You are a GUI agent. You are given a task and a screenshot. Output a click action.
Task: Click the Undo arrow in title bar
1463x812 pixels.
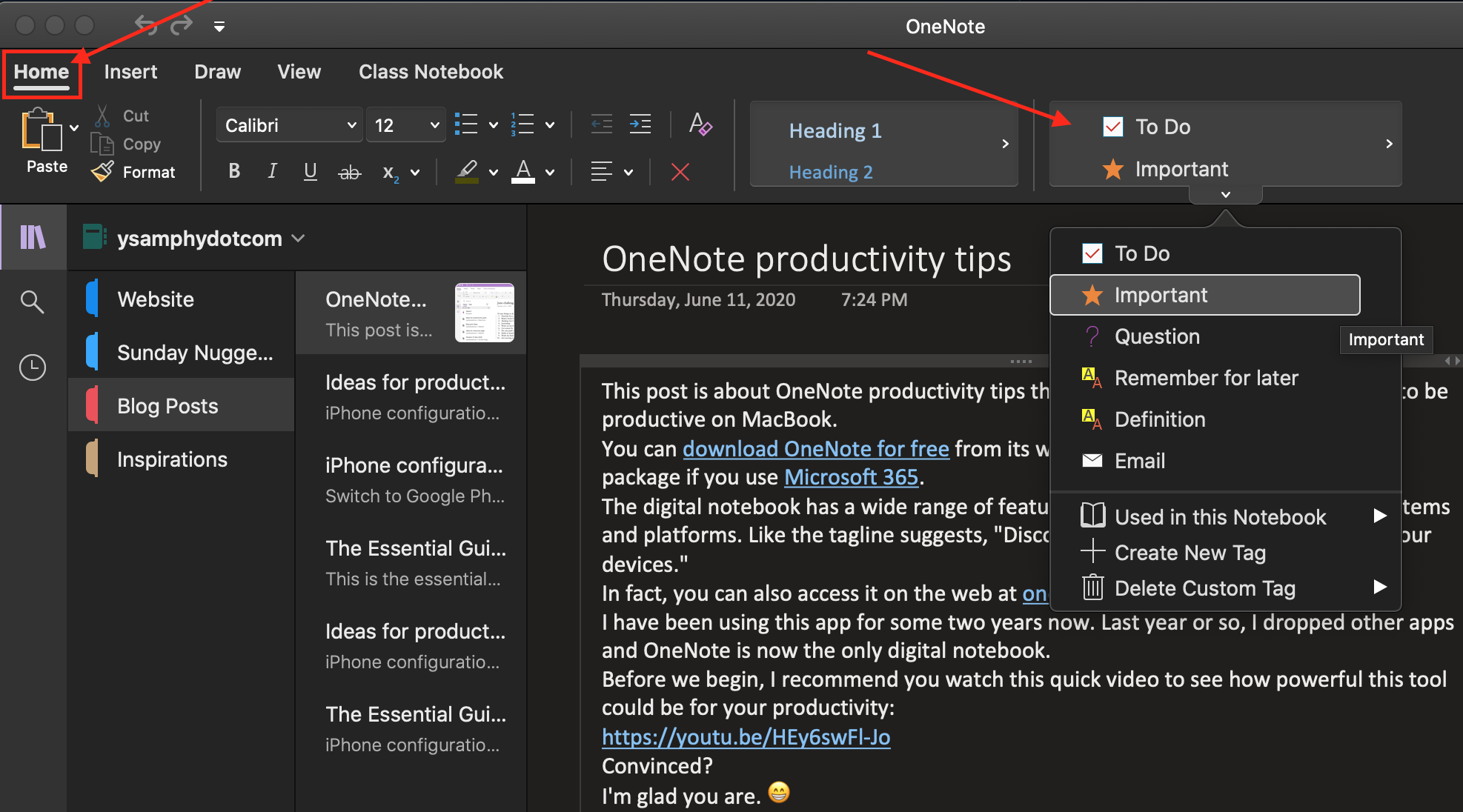click(146, 25)
